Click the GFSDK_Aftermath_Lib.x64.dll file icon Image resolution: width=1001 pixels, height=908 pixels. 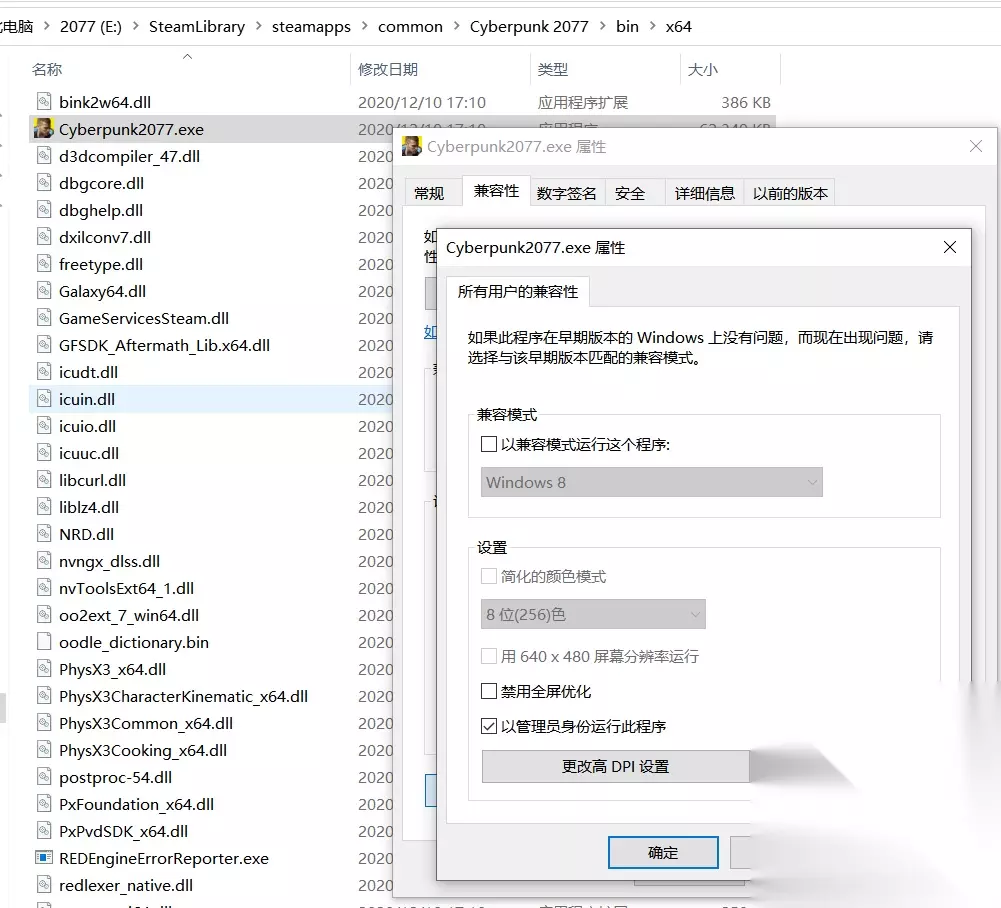[43, 345]
